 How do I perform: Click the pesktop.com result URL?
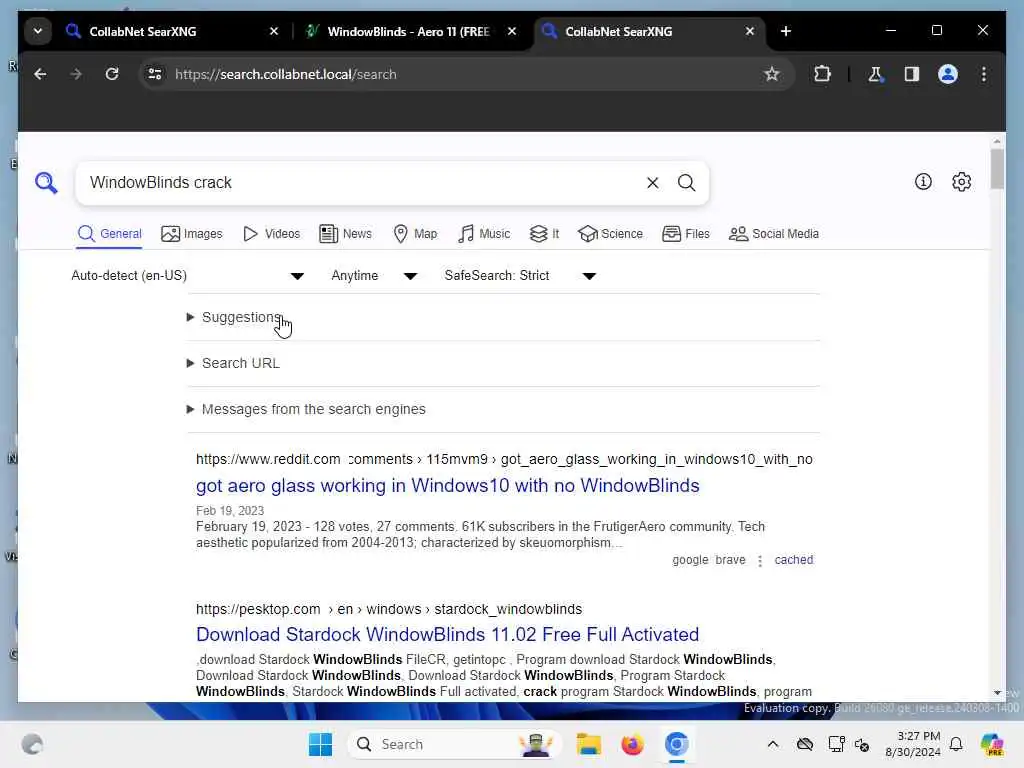coord(389,609)
